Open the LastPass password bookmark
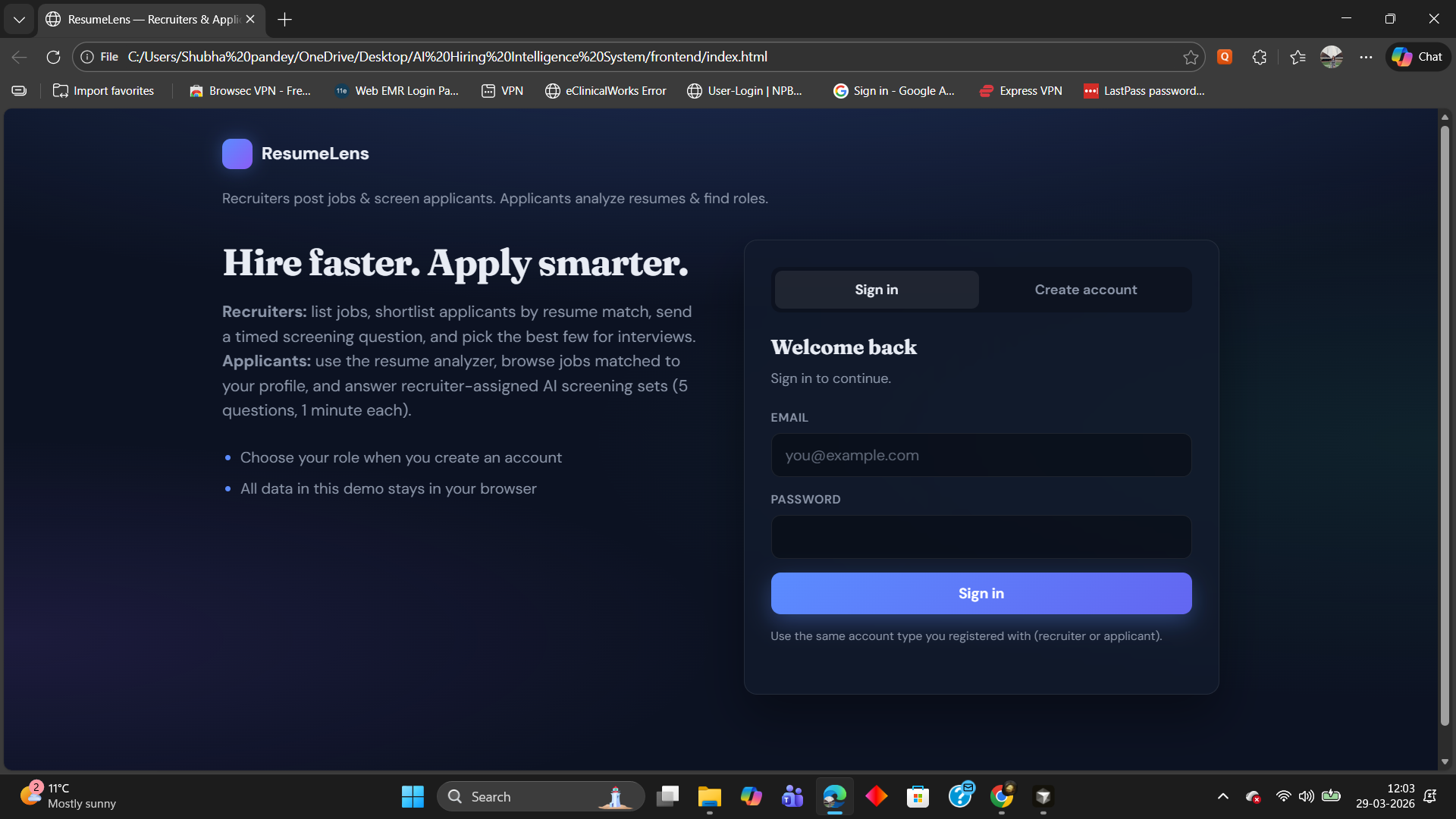The height and width of the screenshot is (819, 1456). [1144, 91]
